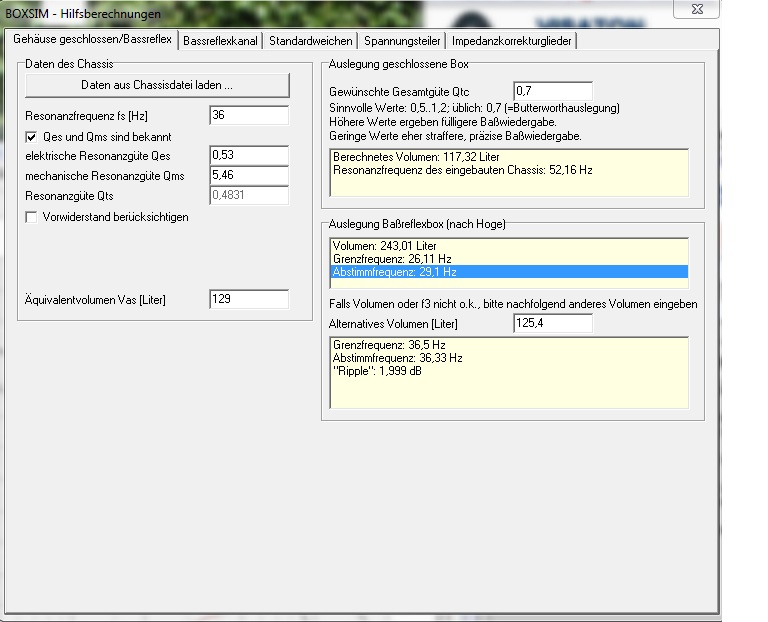Enable Vorwiderstand berücksichtigen checkbox

31,217
